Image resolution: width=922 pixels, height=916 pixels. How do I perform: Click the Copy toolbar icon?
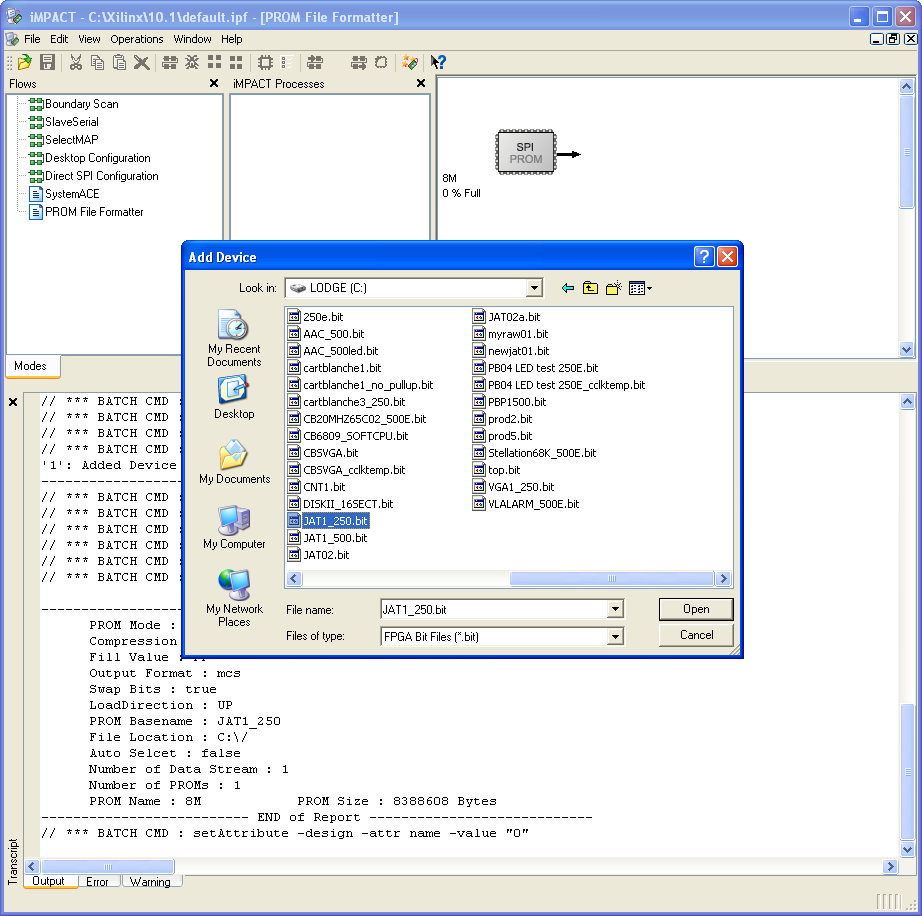(x=98, y=62)
